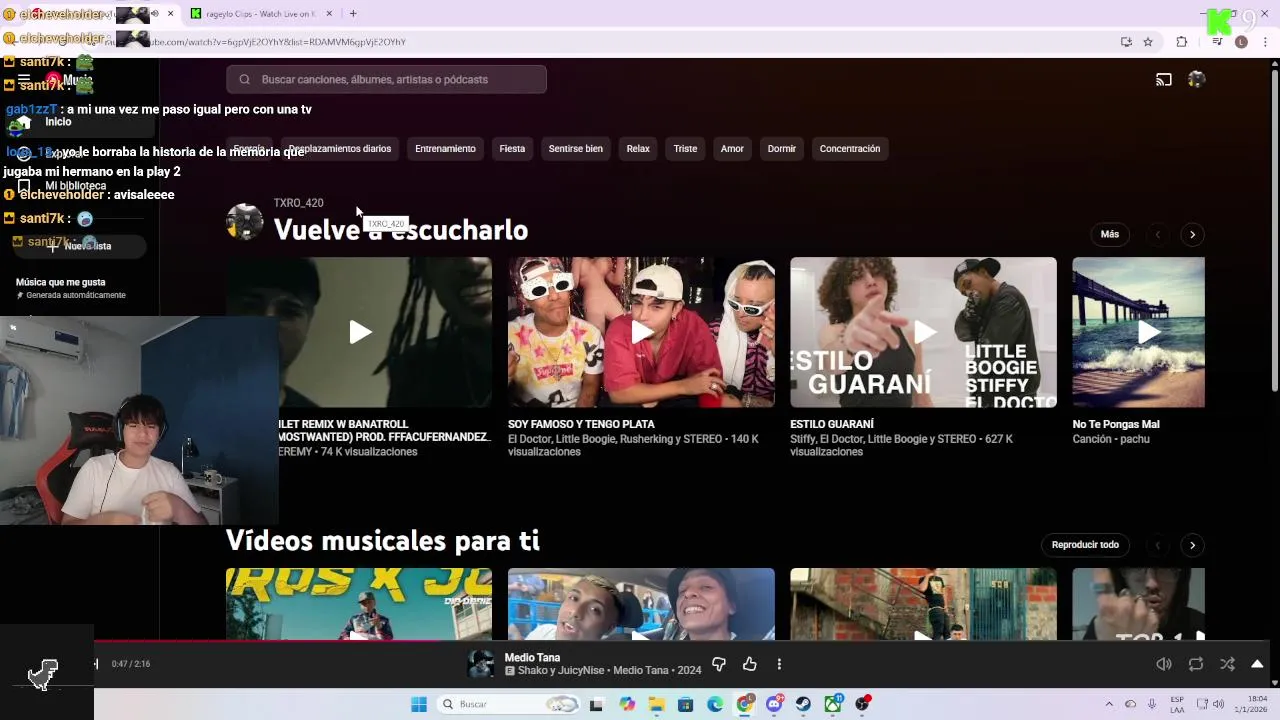Open the cast to device icon
Viewport: 1280px width, 720px height.
[x=1164, y=79]
